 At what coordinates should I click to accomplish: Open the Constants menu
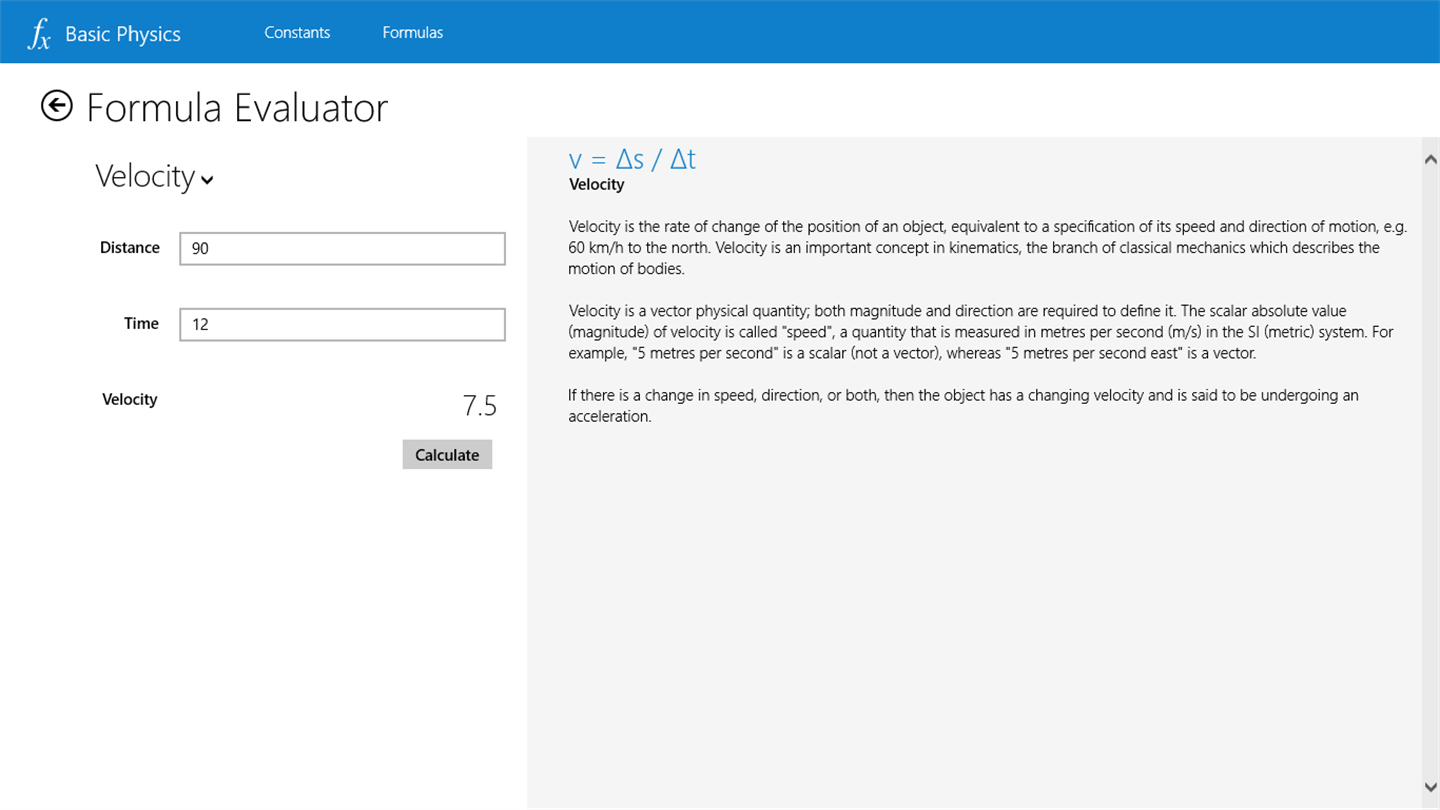click(x=297, y=33)
